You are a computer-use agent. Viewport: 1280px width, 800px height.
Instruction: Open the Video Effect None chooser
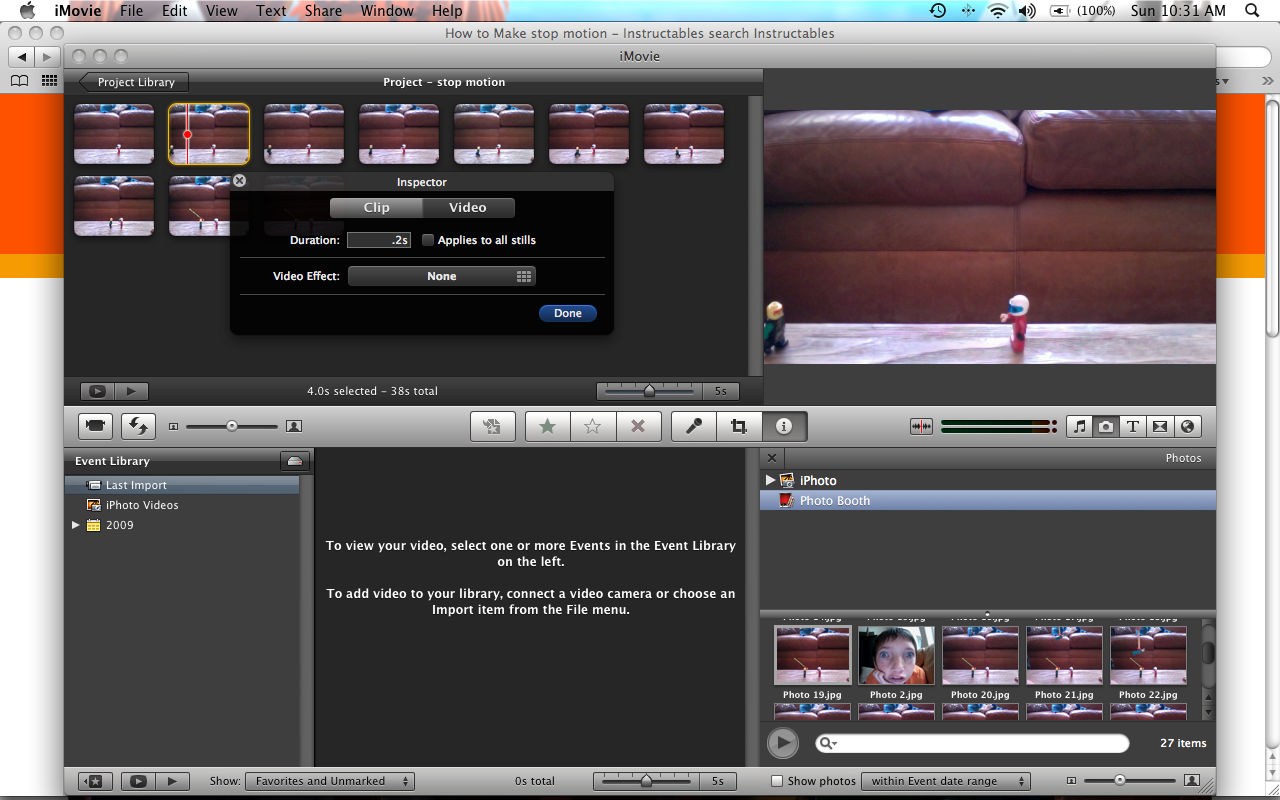(442, 276)
